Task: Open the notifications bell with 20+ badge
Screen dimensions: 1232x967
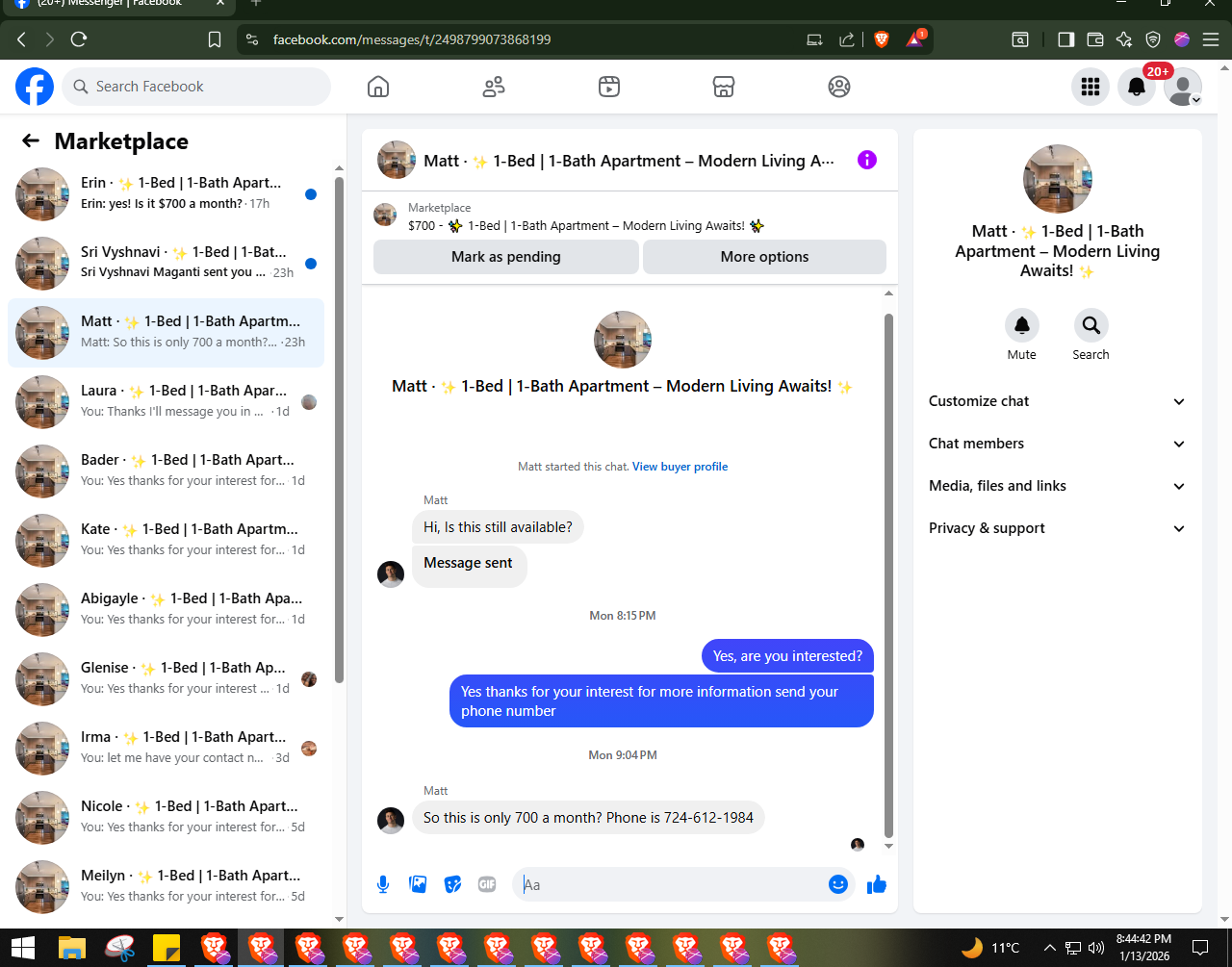Action: point(1137,87)
